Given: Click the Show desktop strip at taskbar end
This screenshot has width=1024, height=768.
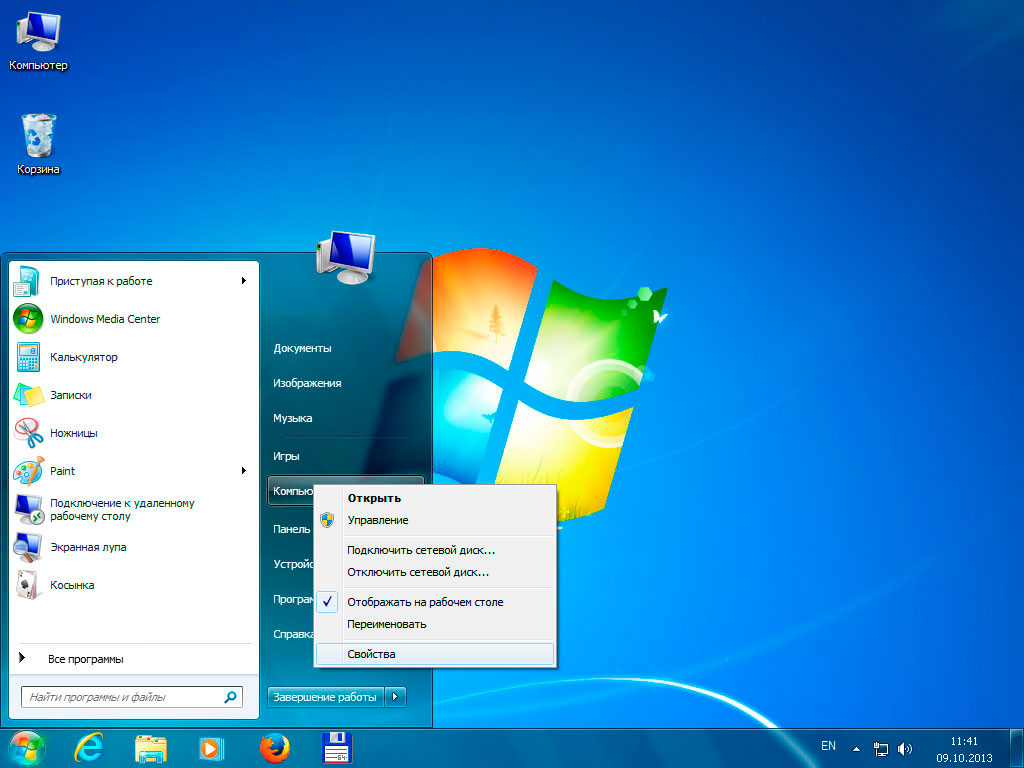Looking at the screenshot, I should (x=1016, y=748).
